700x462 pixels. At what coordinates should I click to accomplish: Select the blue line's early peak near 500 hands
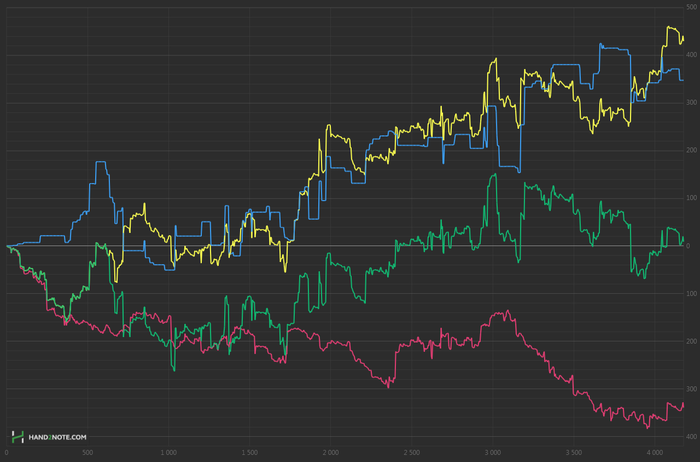point(101,162)
